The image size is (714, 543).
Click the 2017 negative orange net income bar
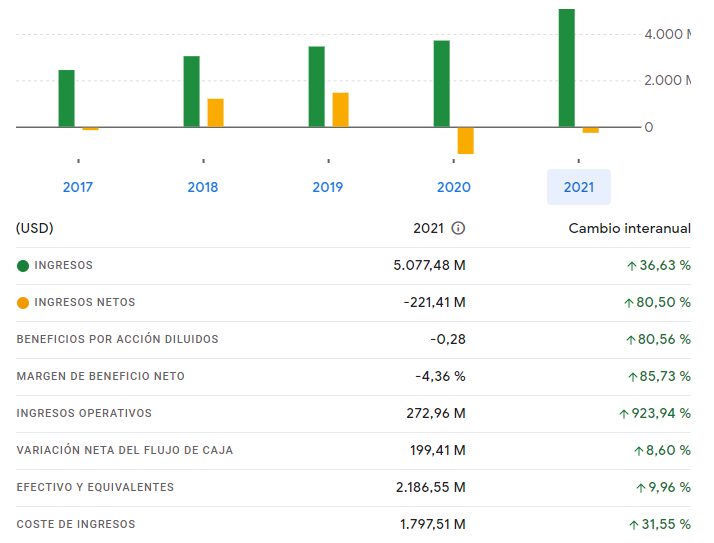(91, 129)
